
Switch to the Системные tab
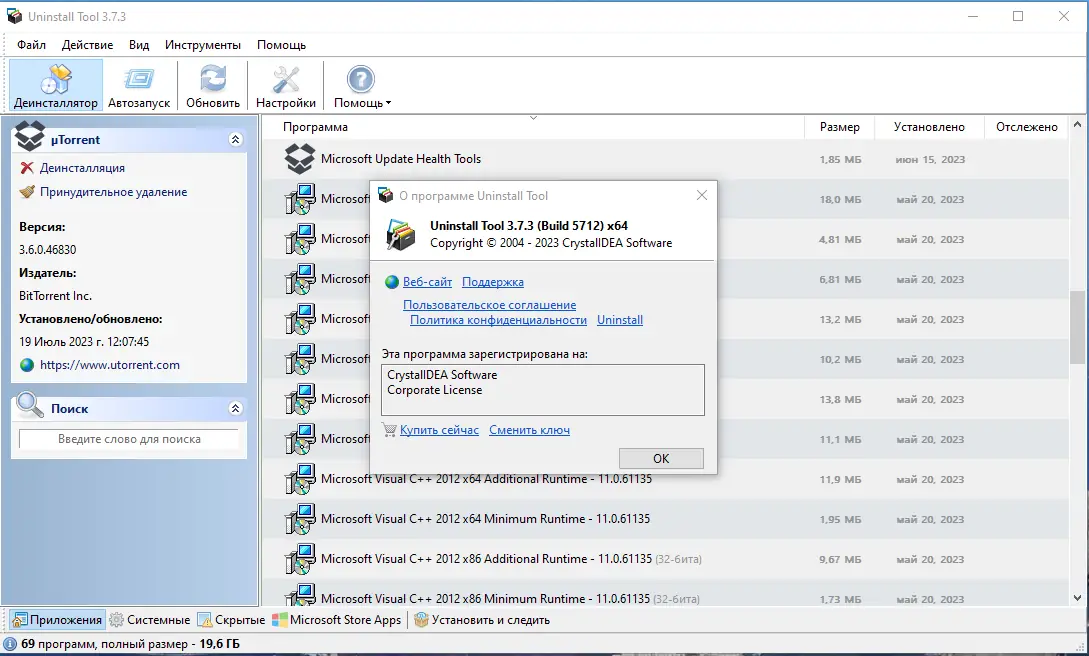(x=150, y=619)
